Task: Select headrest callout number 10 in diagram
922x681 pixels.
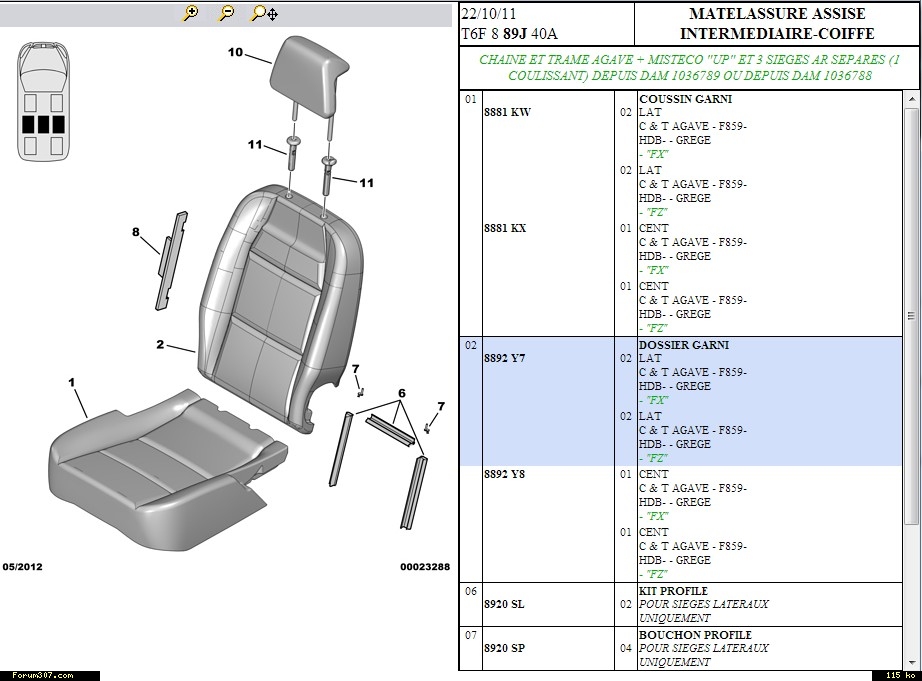Action: [x=235, y=52]
